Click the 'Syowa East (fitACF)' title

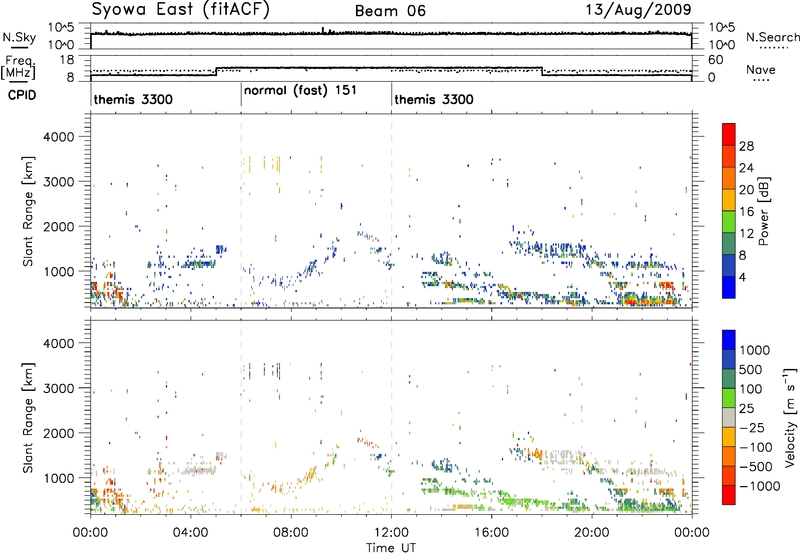181,10
